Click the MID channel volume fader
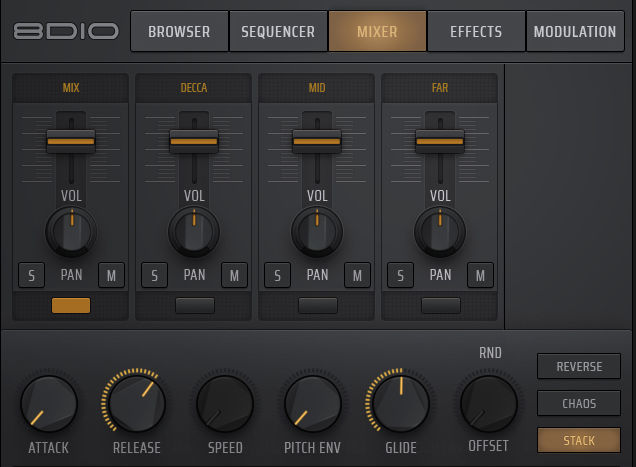This screenshot has width=636, height=467. [317, 141]
